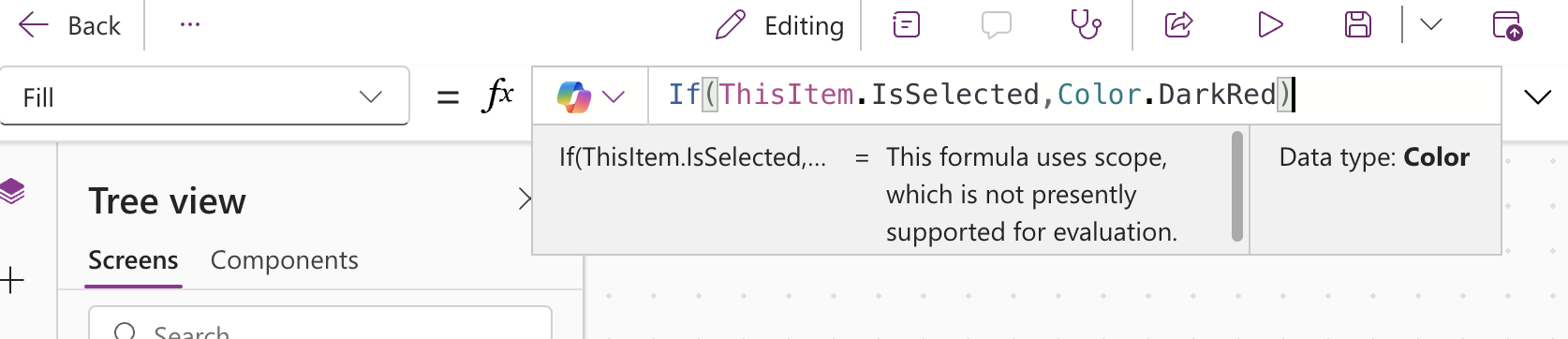Click the Editing pencil mode button
The width and height of the screenshot is (1568, 339).
(779, 25)
